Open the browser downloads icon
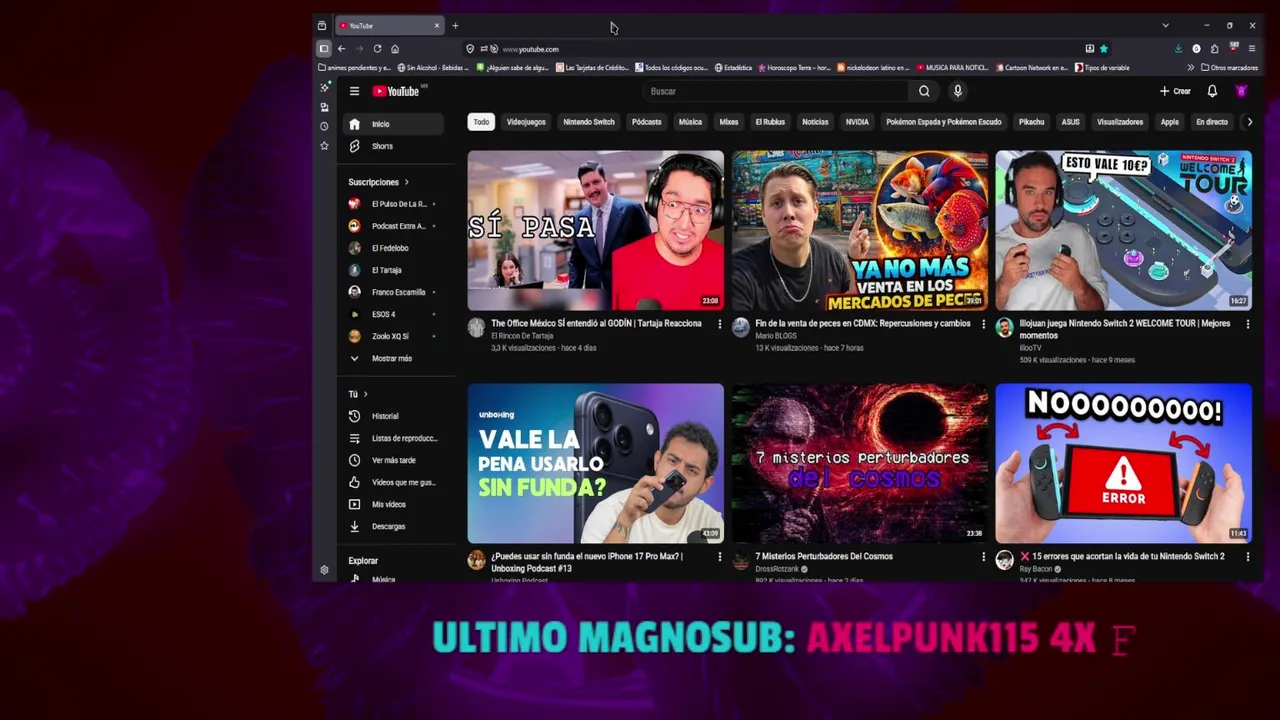This screenshot has height=720, width=1280. [1178, 48]
